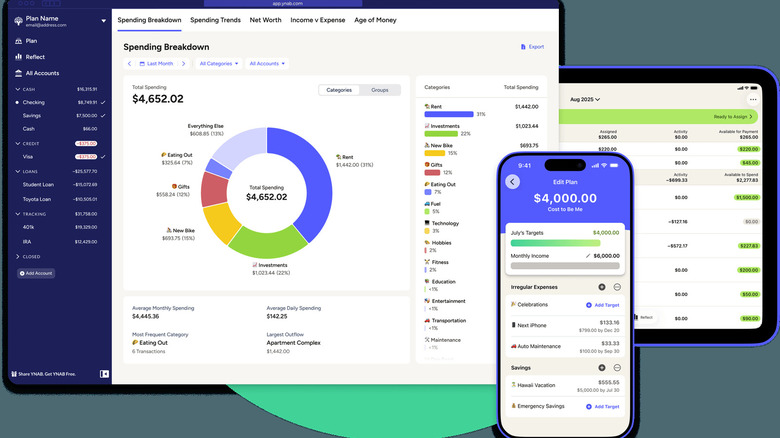Tap the Ready to Assign banner
The height and width of the screenshot is (438, 780).
pos(658,117)
